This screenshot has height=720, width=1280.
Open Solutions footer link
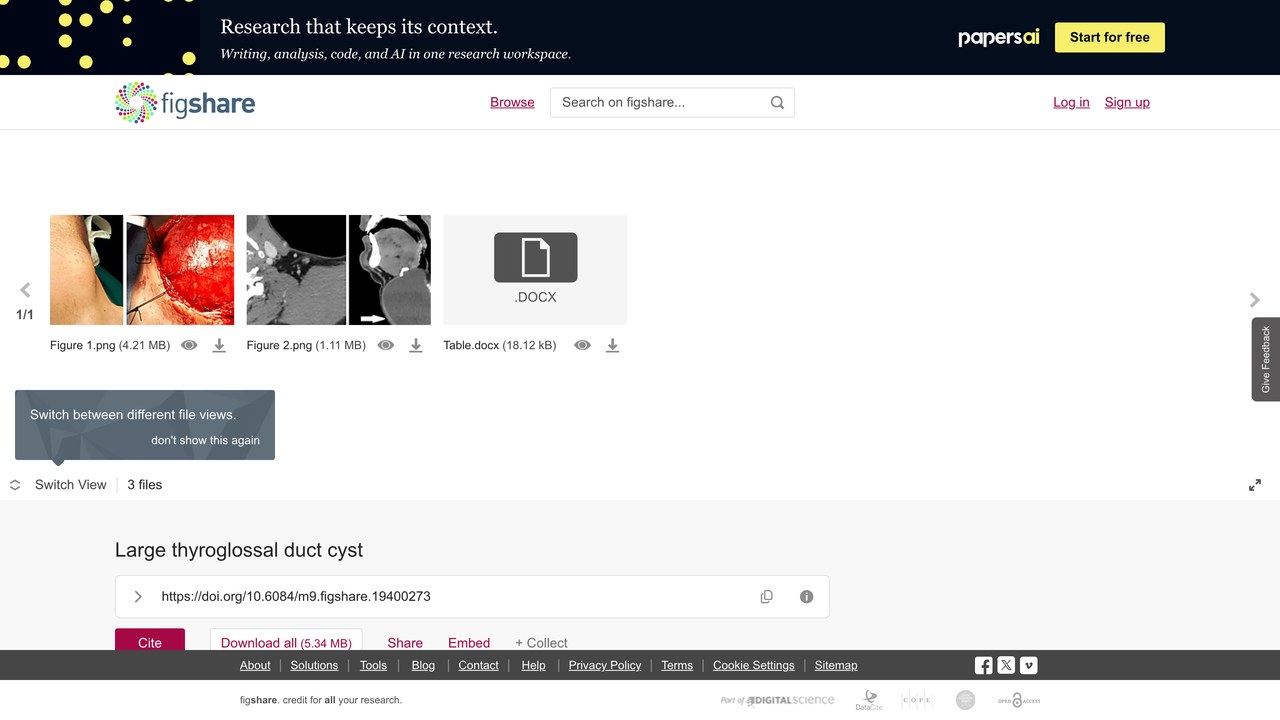point(315,665)
